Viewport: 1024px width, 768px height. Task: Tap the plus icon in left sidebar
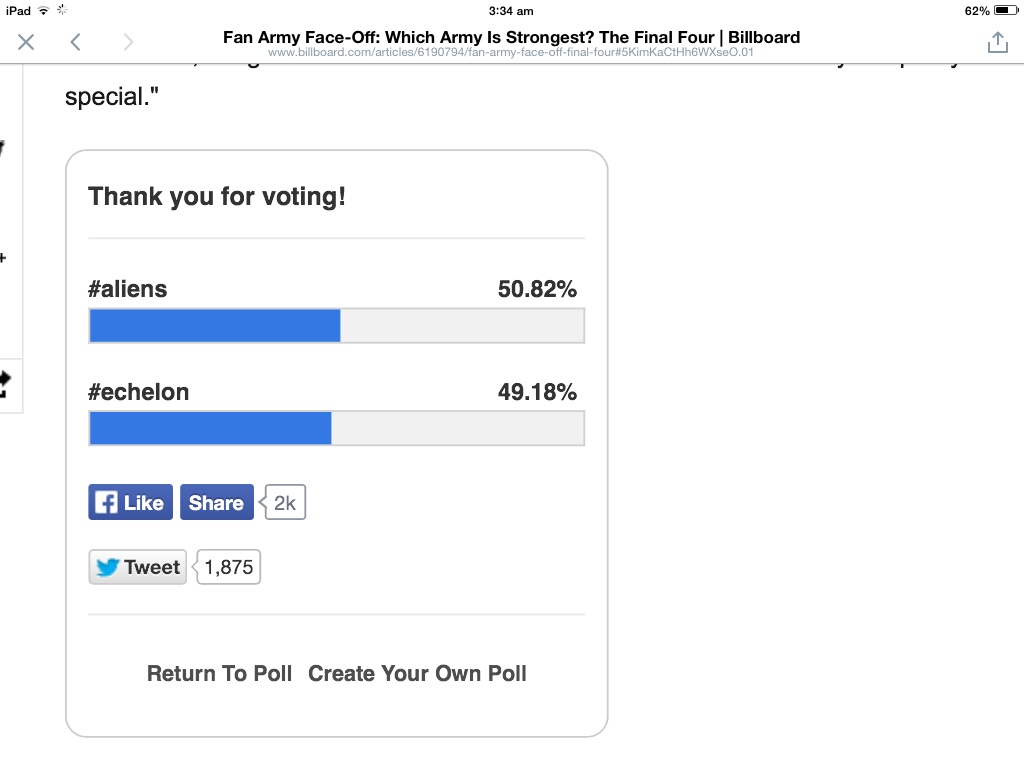tap(3, 258)
